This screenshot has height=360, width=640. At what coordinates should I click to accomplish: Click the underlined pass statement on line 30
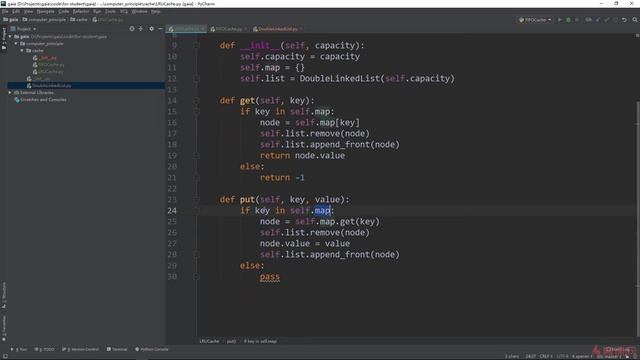click(x=270, y=277)
